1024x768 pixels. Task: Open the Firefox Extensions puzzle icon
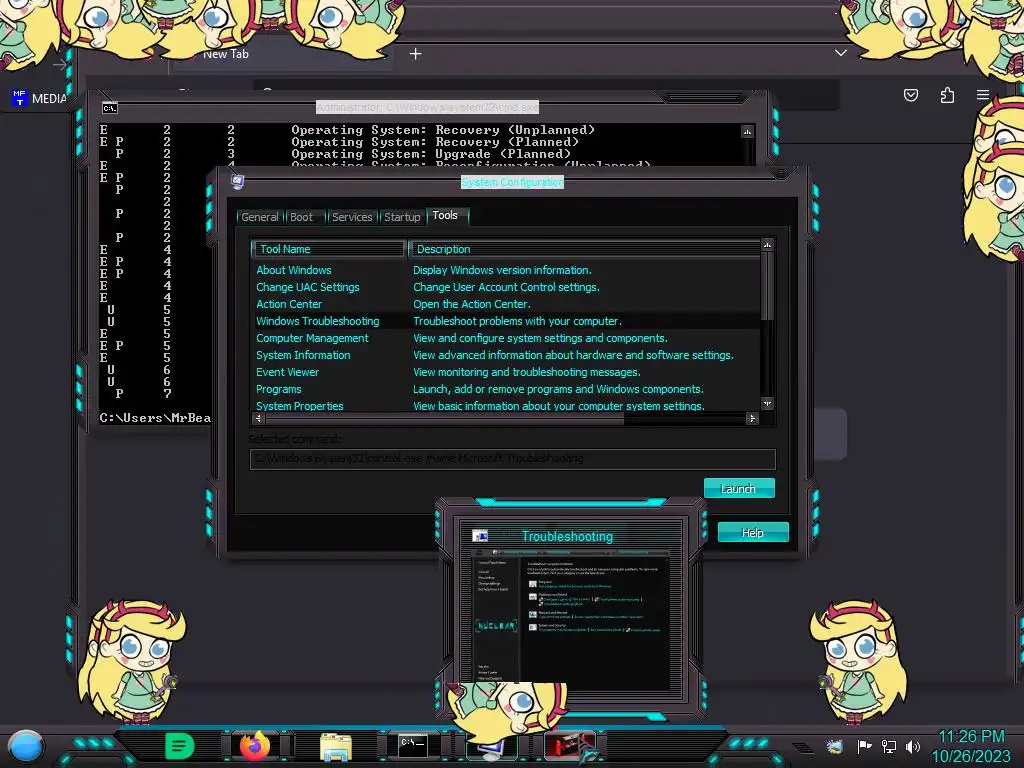click(x=947, y=95)
